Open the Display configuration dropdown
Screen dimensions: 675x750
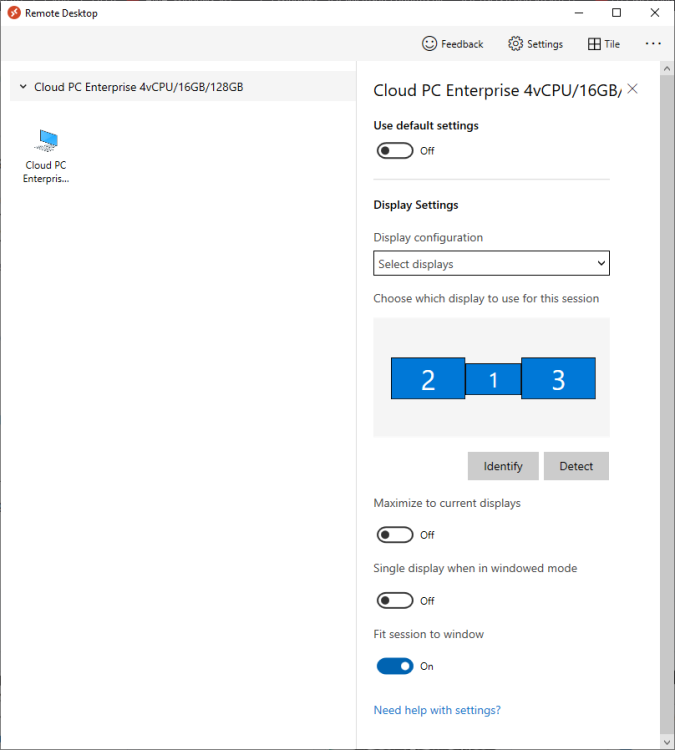click(491, 263)
